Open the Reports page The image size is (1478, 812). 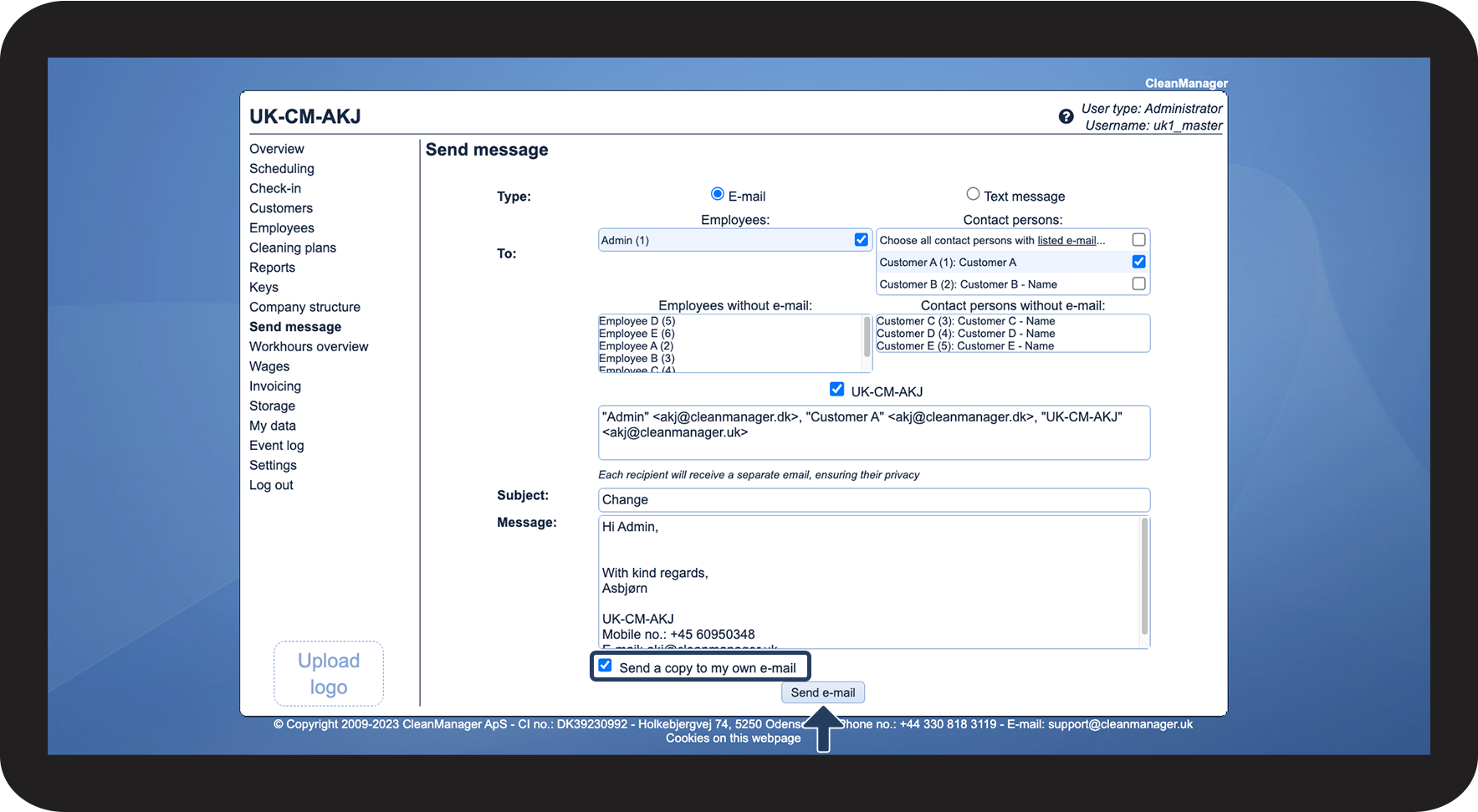pos(272,268)
